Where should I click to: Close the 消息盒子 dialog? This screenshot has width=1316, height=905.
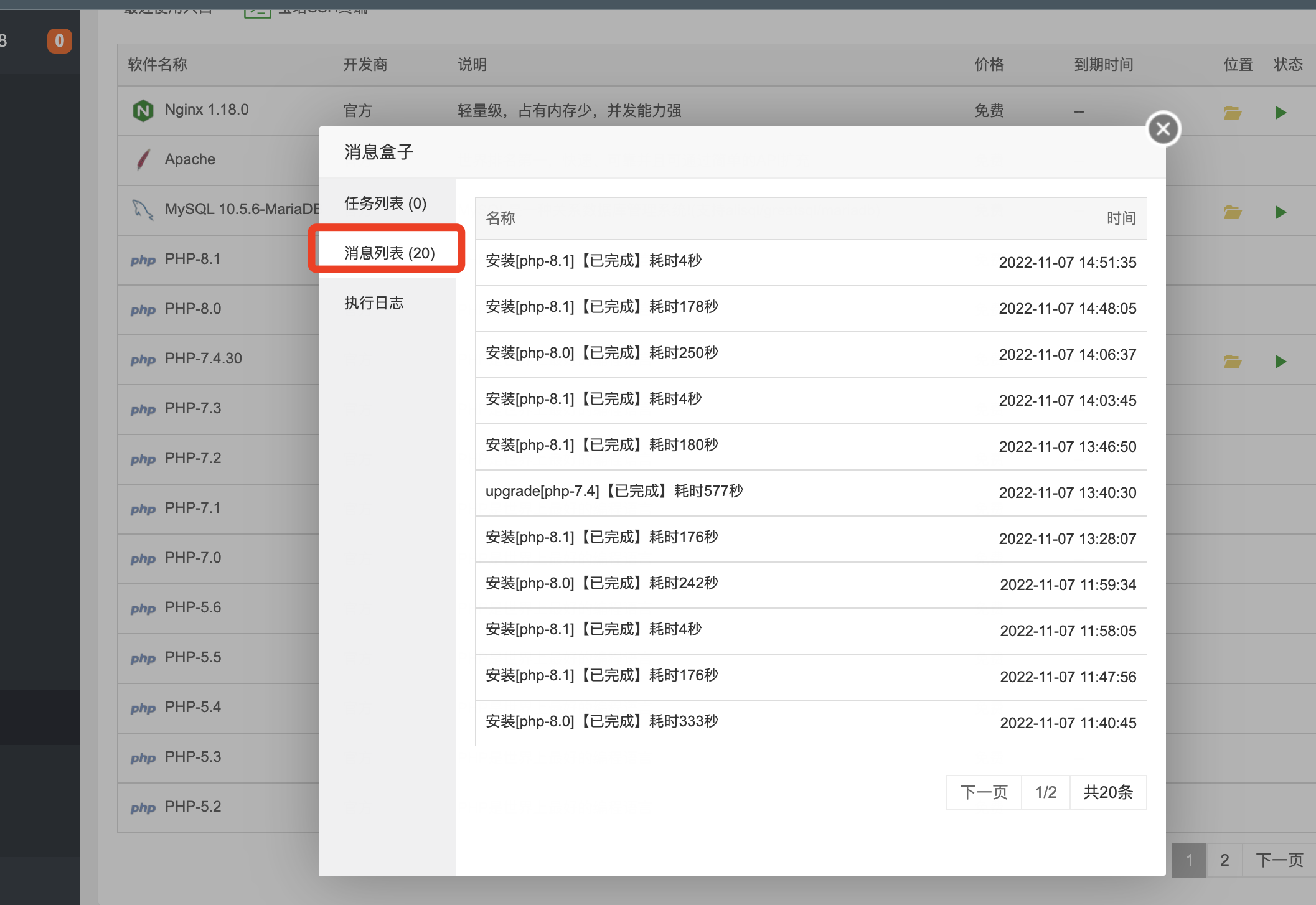coord(1163,129)
